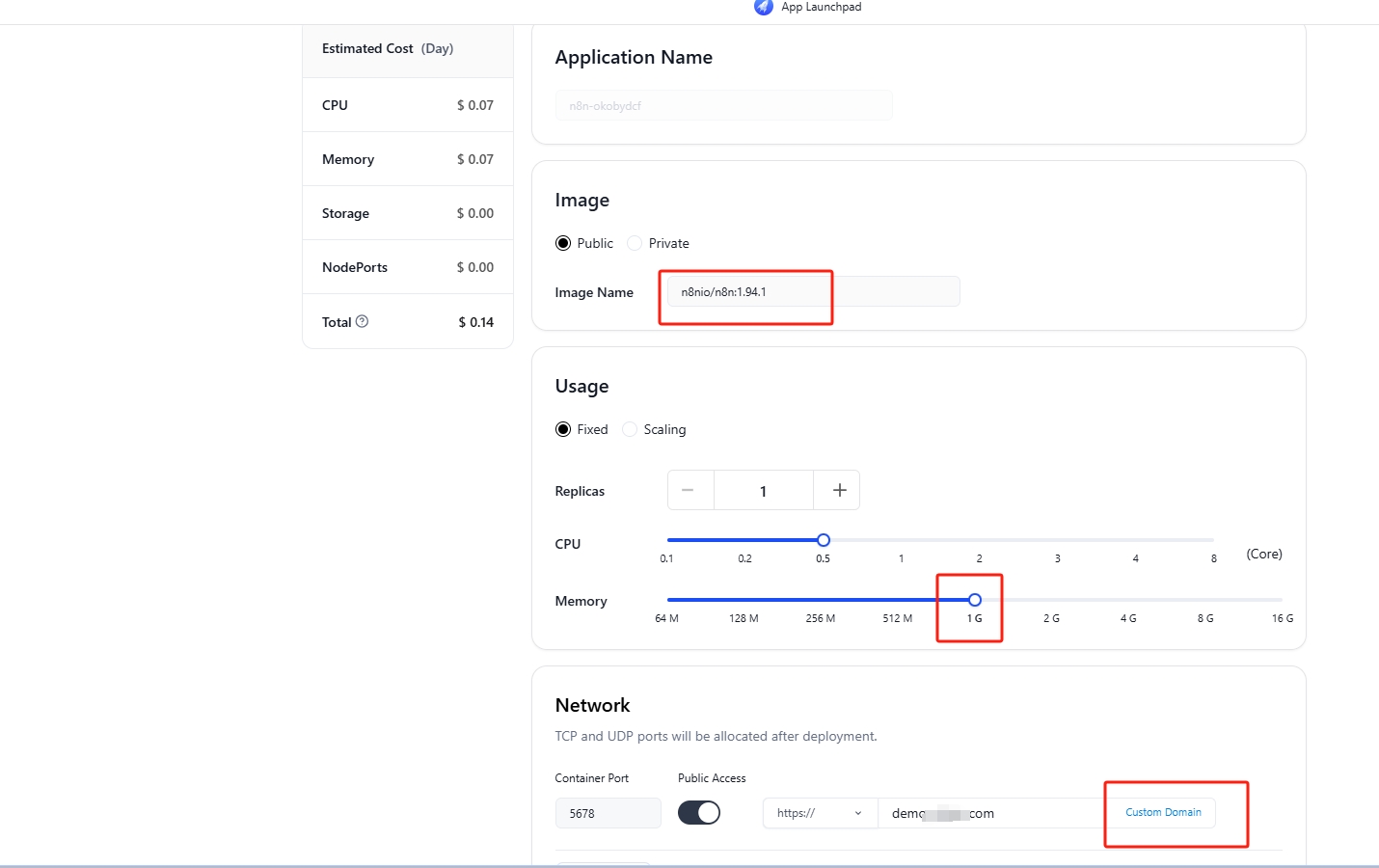Choose the Scaling usage option

(x=630, y=429)
